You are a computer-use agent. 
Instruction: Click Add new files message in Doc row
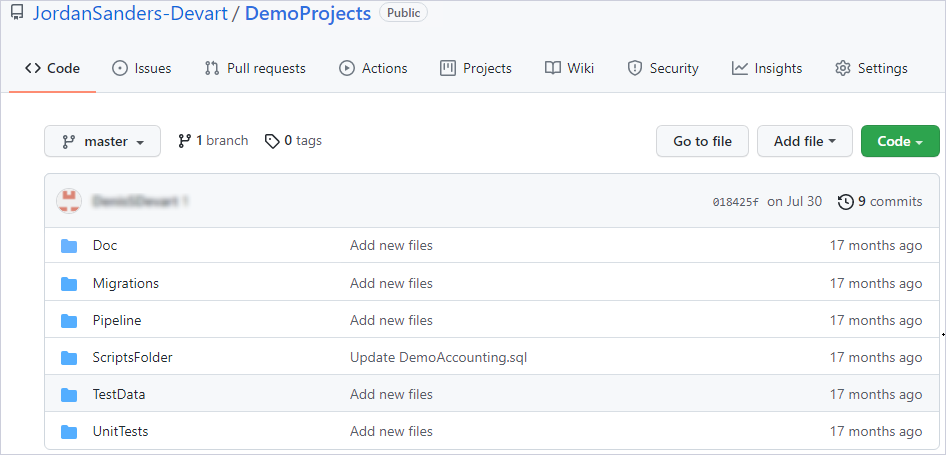coord(392,246)
